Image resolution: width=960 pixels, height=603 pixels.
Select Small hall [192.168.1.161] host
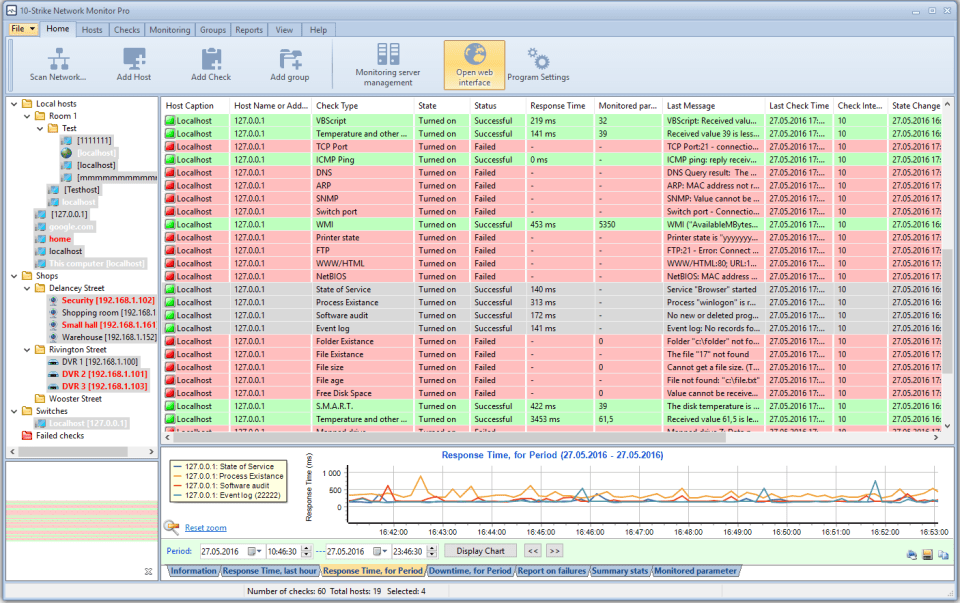click(x=108, y=325)
